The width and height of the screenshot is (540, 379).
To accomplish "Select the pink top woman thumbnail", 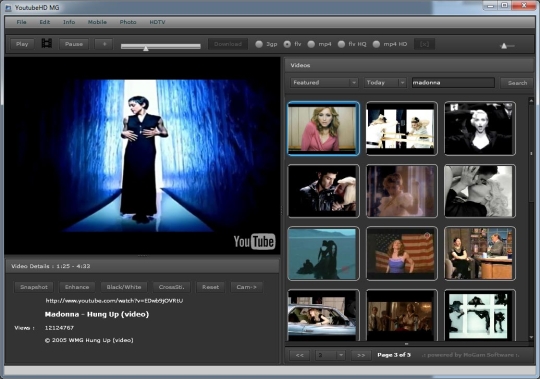I will pyautogui.click(x=323, y=128).
